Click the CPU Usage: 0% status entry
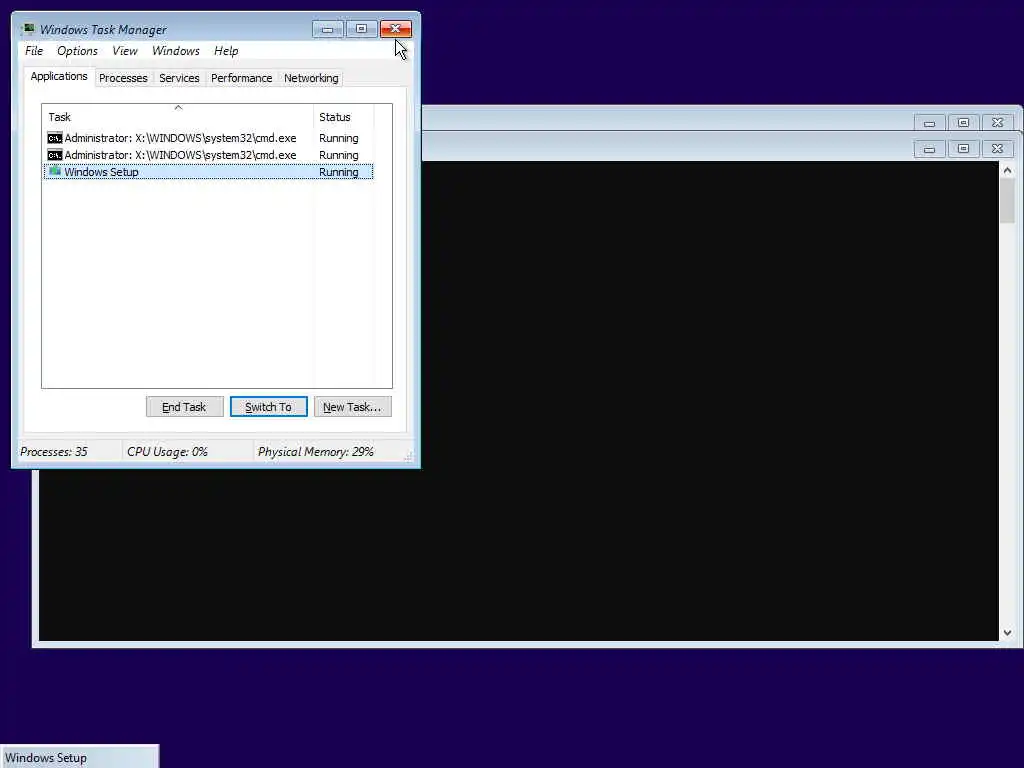This screenshot has height=768, width=1024. point(167,452)
